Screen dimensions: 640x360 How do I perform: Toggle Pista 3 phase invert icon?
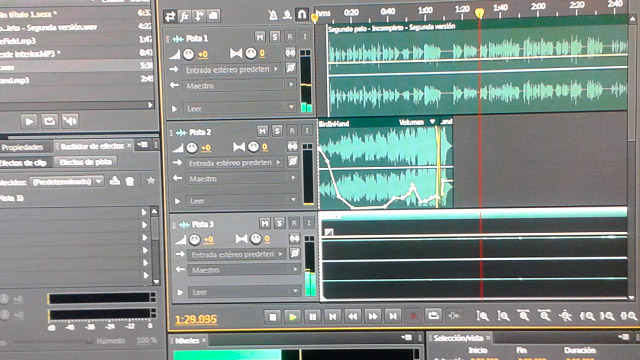coord(295,253)
